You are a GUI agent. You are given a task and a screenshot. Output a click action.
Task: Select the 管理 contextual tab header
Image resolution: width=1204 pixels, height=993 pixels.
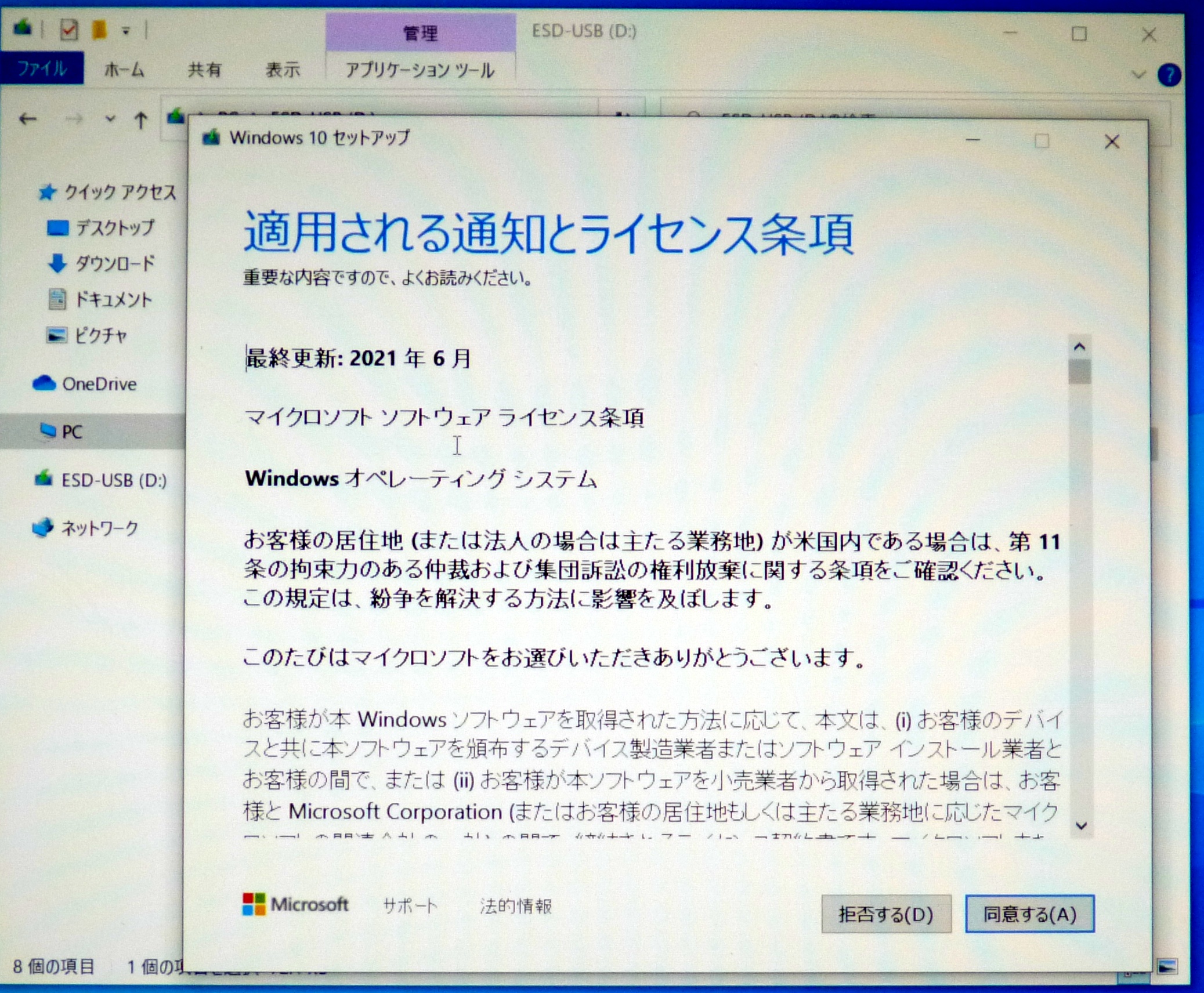pyautogui.click(x=420, y=32)
